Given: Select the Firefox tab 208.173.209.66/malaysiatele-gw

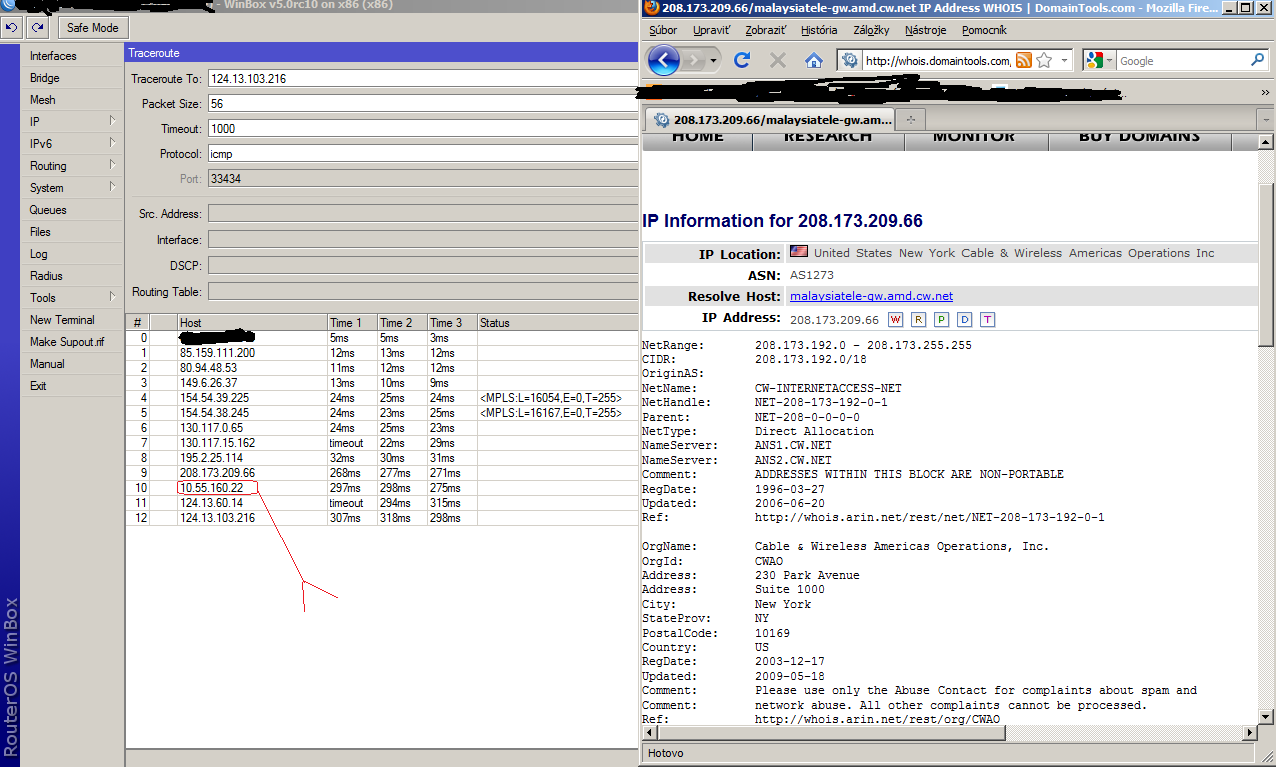Looking at the screenshot, I should coord(771,120).
